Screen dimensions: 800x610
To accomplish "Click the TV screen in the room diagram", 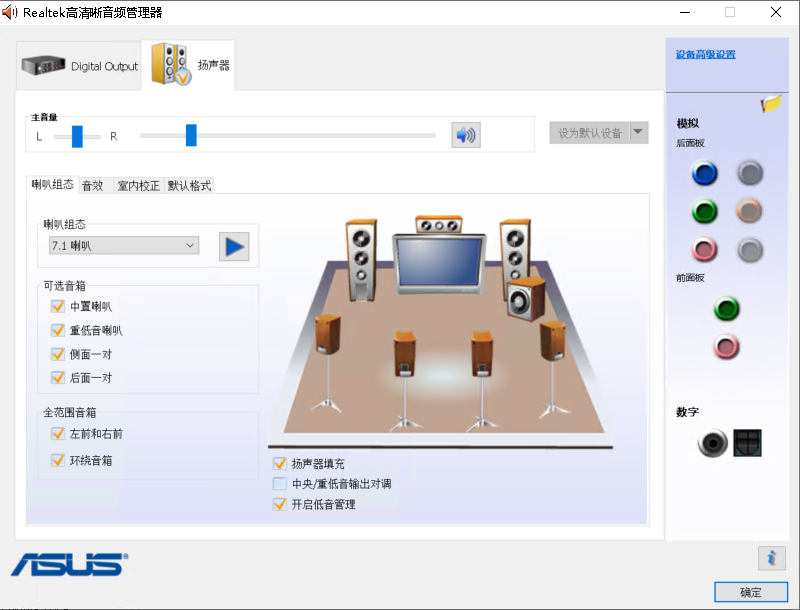I will (x=439, y=263).
